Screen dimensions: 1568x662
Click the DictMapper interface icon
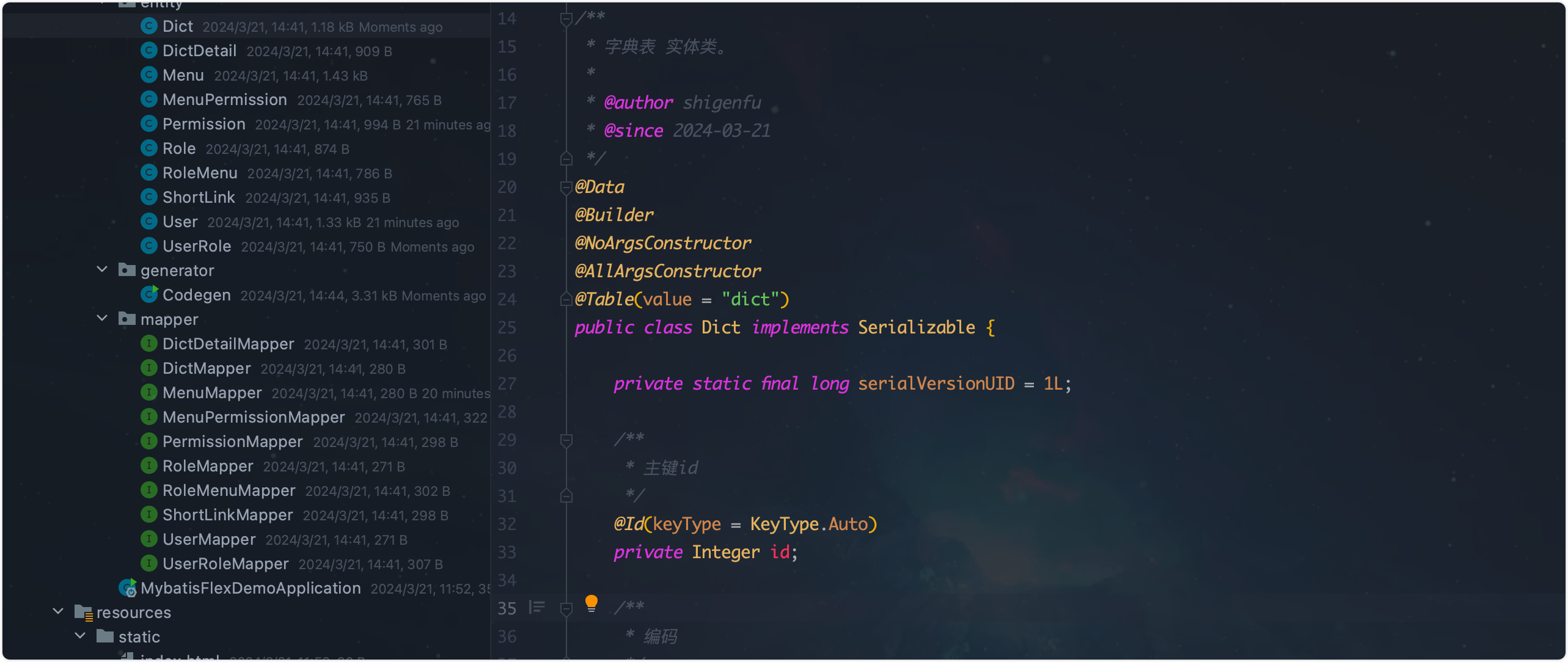(x=149, y=368)
